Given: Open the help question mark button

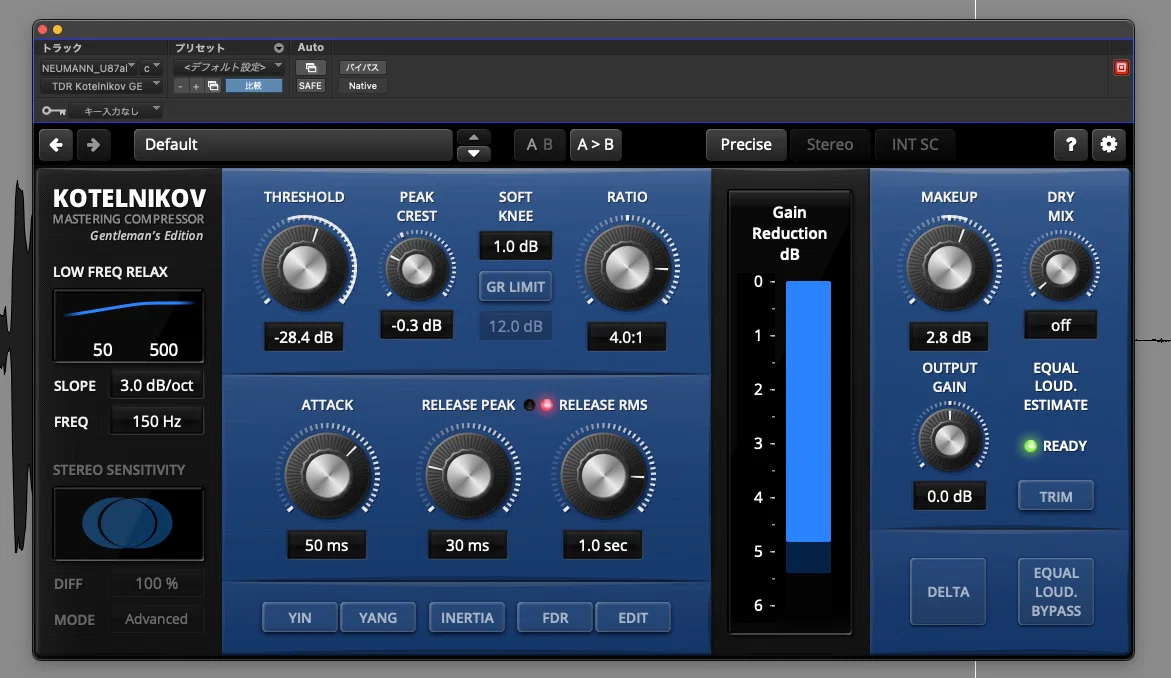Looking at the screenshot, I should [1070, 145].
